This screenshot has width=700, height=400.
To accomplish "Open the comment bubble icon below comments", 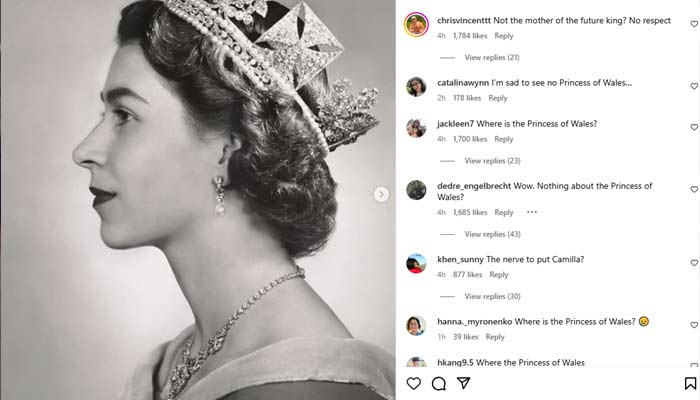I will pos(439,383).
